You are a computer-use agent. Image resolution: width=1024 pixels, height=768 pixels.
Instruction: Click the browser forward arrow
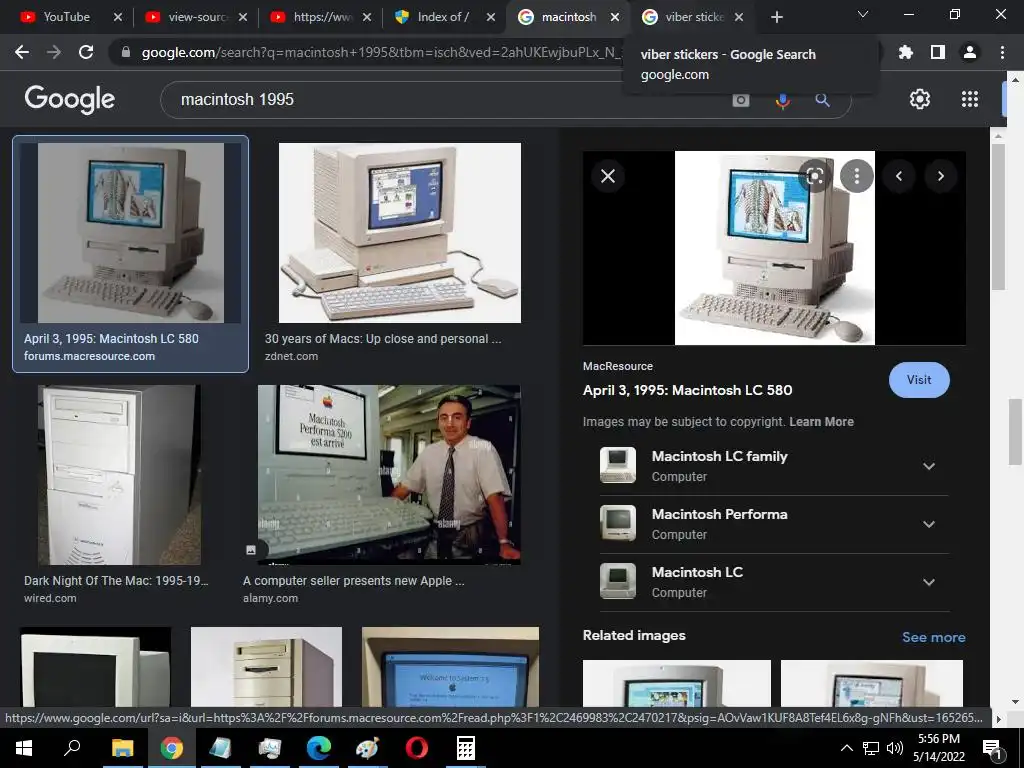[54, 52]
